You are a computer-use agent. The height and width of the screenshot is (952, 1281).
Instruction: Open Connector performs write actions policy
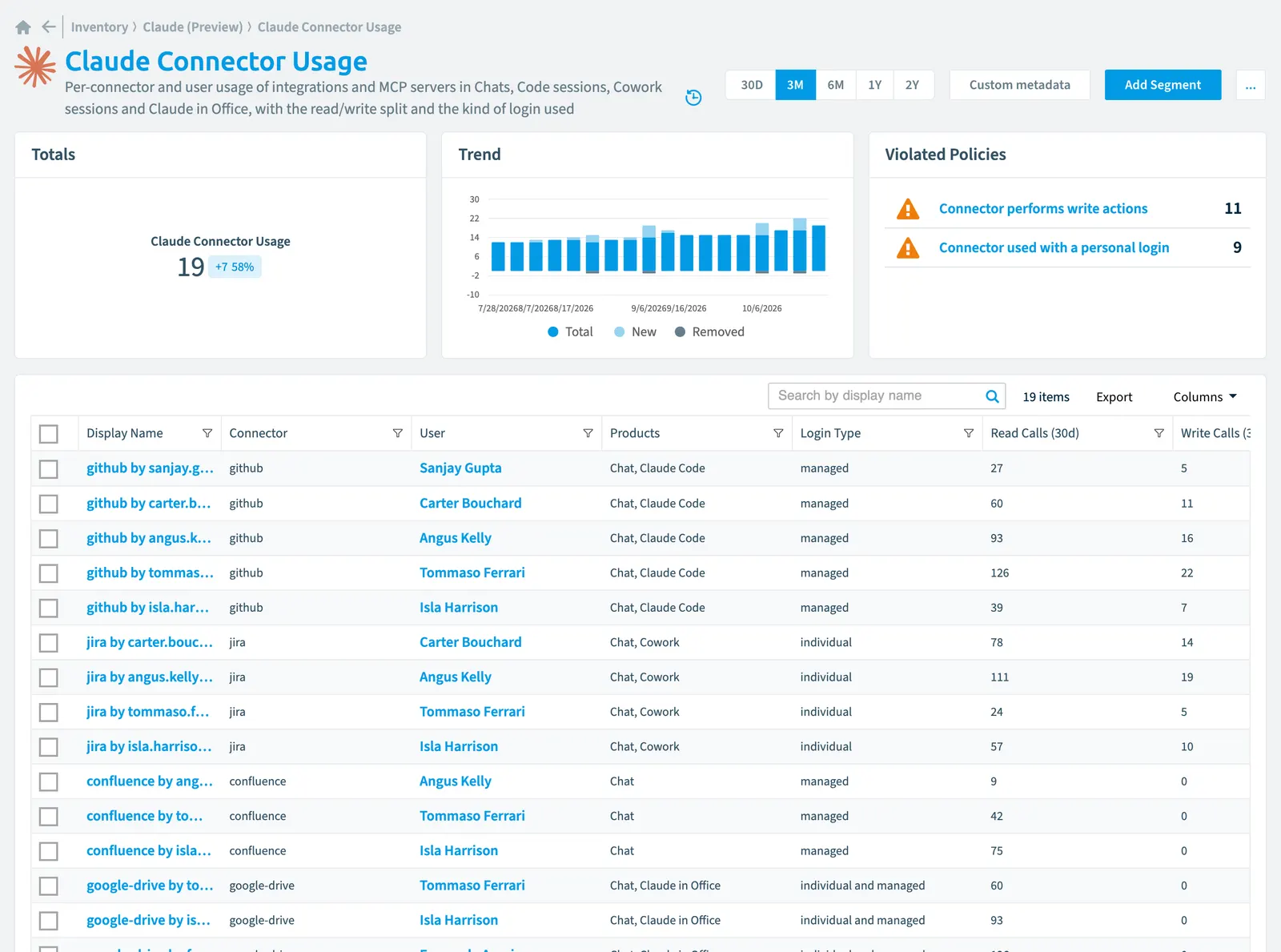pyautogui.click(x=1043, y=209)
